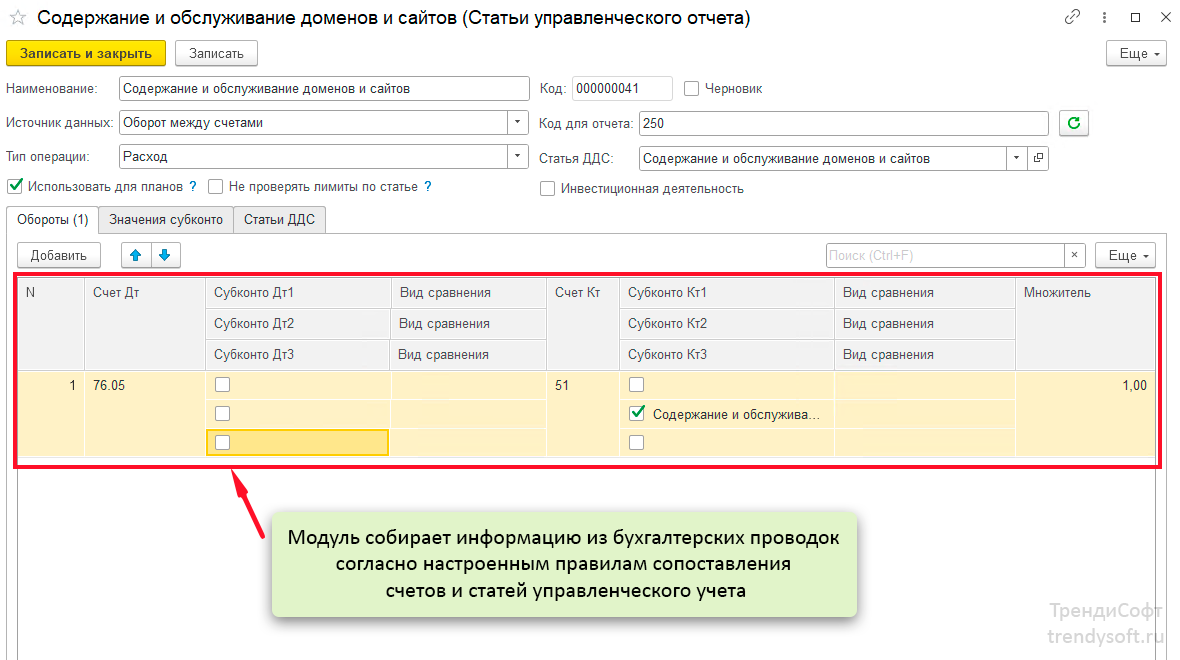The image size is (1180, 660).
Task: Click the Субконто Кт3 column header
Action: point(726,354)
